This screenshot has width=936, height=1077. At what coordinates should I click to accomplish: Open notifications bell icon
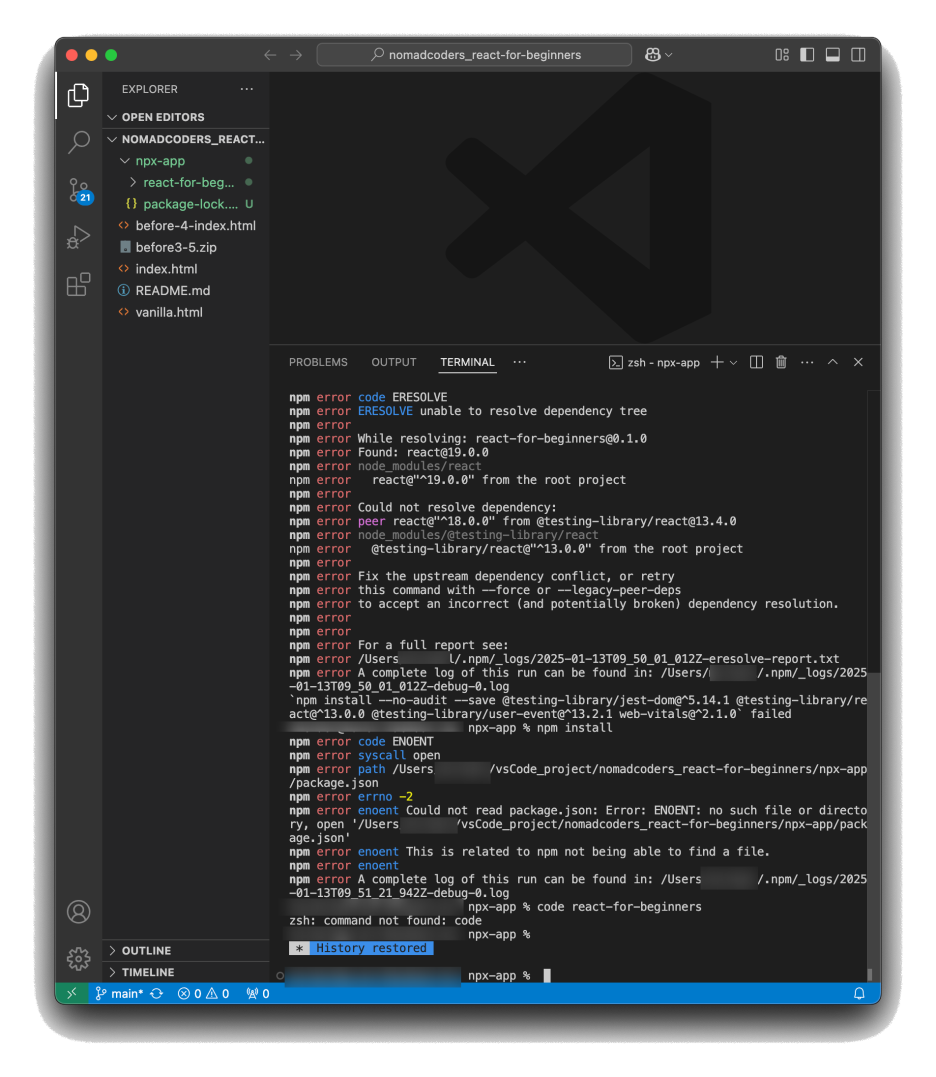pyautogui.click(x=858, y=993)
